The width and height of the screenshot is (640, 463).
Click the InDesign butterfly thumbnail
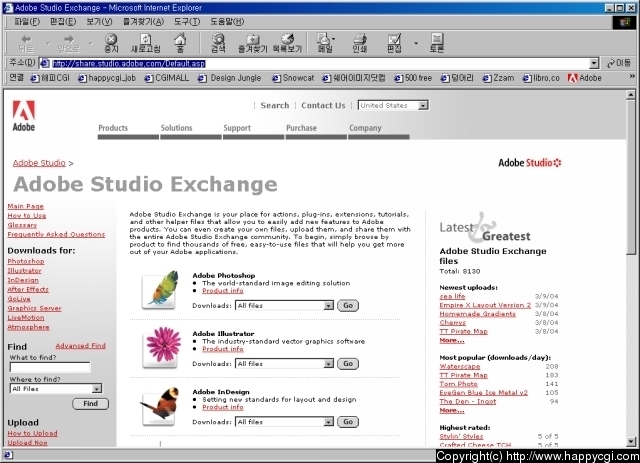(x=160, y=407)
